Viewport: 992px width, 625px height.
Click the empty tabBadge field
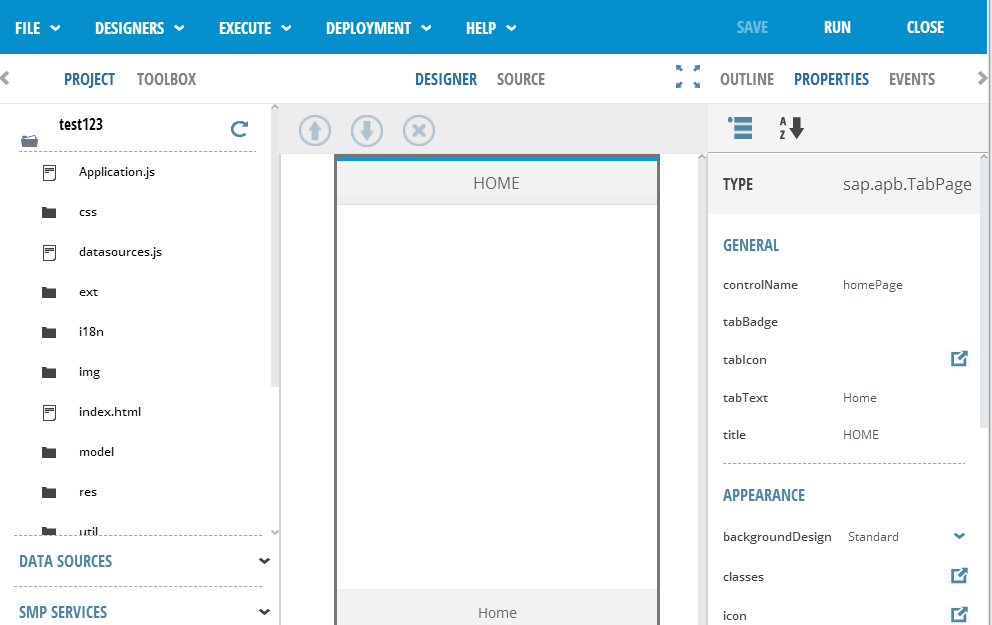[905, 321]
